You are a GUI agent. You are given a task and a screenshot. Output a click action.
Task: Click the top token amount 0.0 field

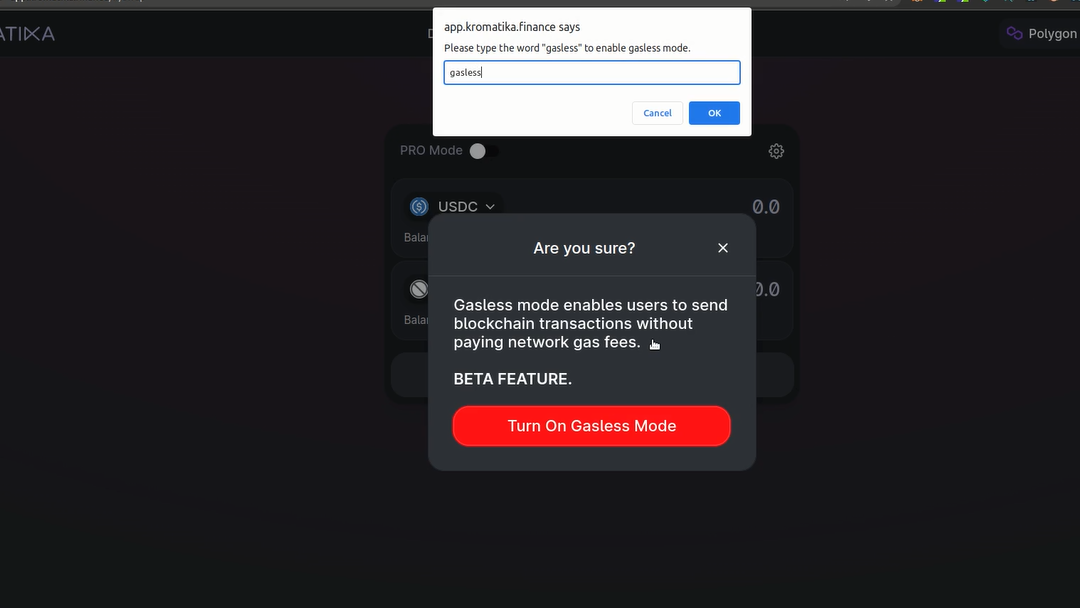coord(765,207)
